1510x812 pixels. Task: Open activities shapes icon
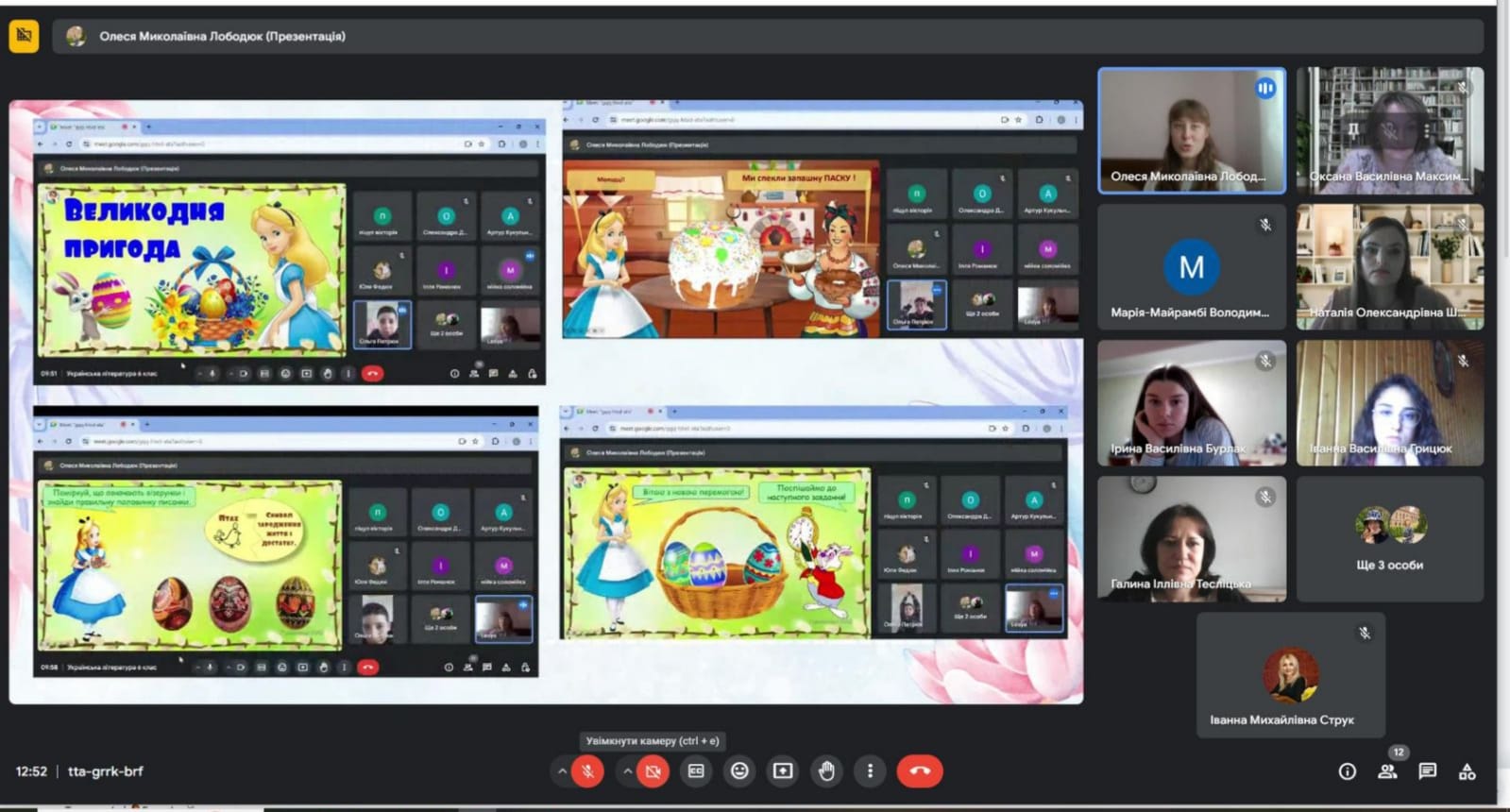click(1467, 771)
